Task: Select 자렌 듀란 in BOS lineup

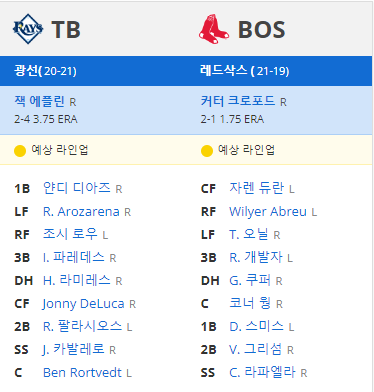Action: [x=257, y=188]
